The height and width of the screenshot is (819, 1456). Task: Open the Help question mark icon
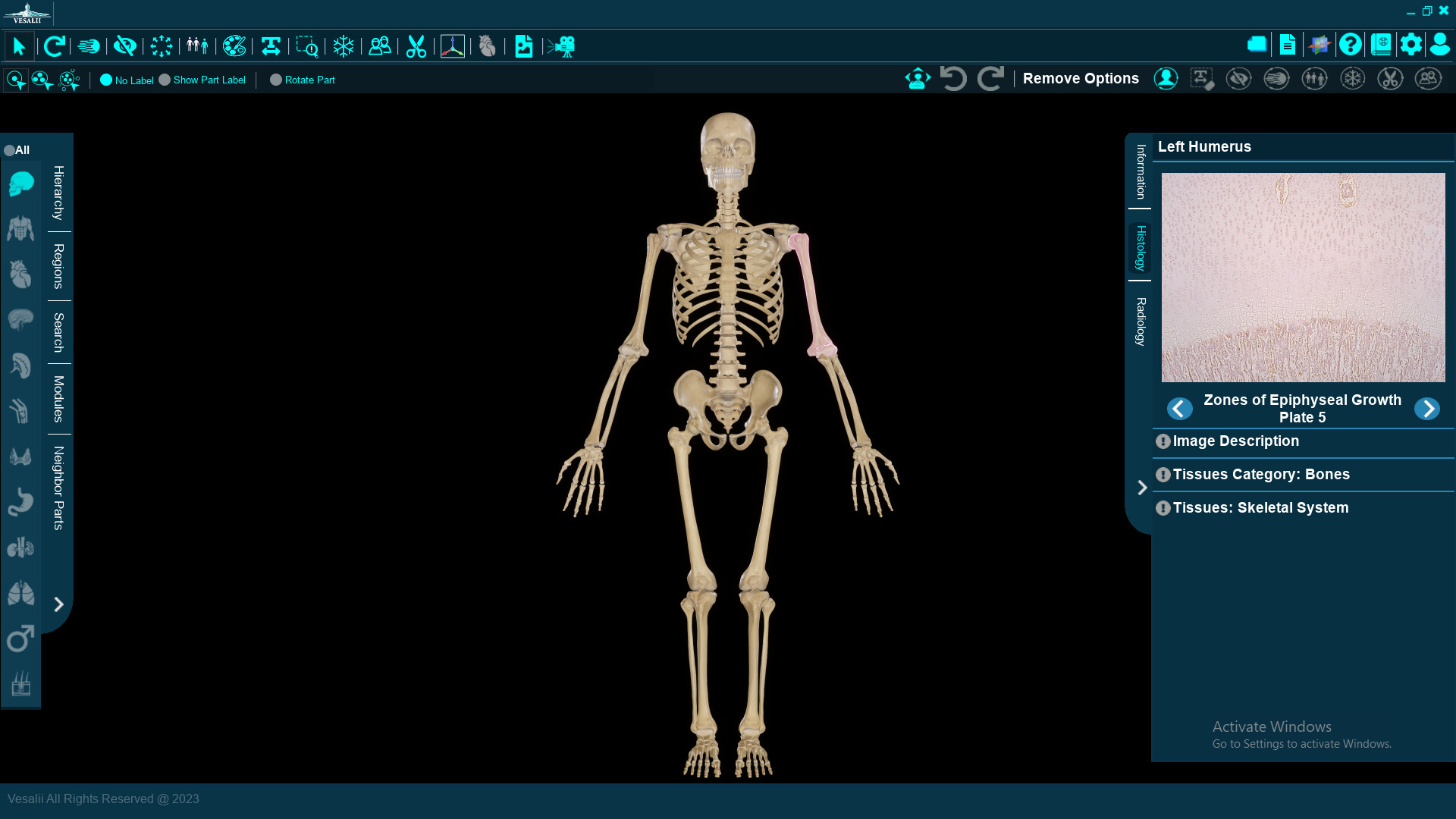click(1351, 45)
